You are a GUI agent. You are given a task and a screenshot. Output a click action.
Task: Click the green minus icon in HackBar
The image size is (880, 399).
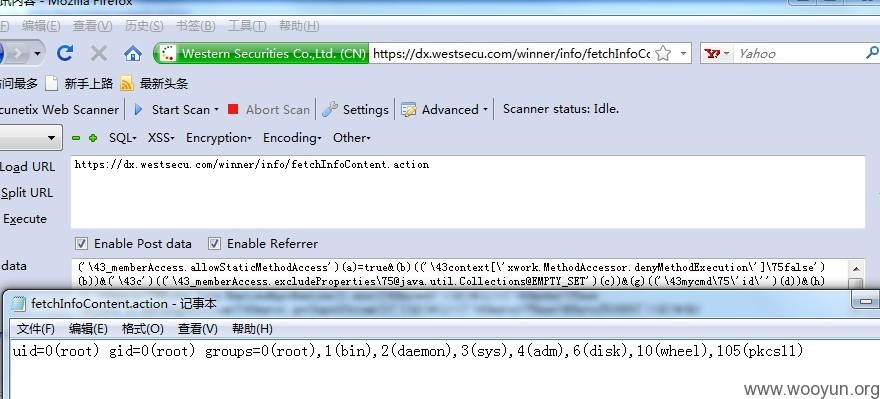76,138
